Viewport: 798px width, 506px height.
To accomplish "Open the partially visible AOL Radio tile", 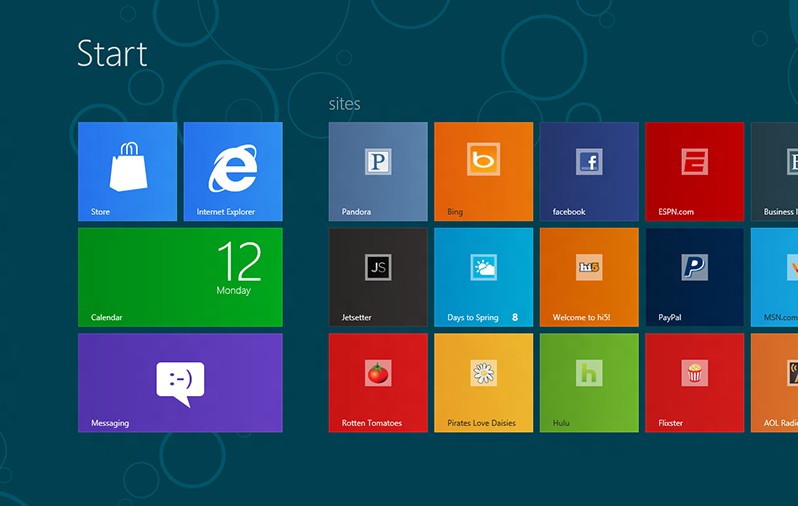I will pyautogui.click(x=775, y=383).
